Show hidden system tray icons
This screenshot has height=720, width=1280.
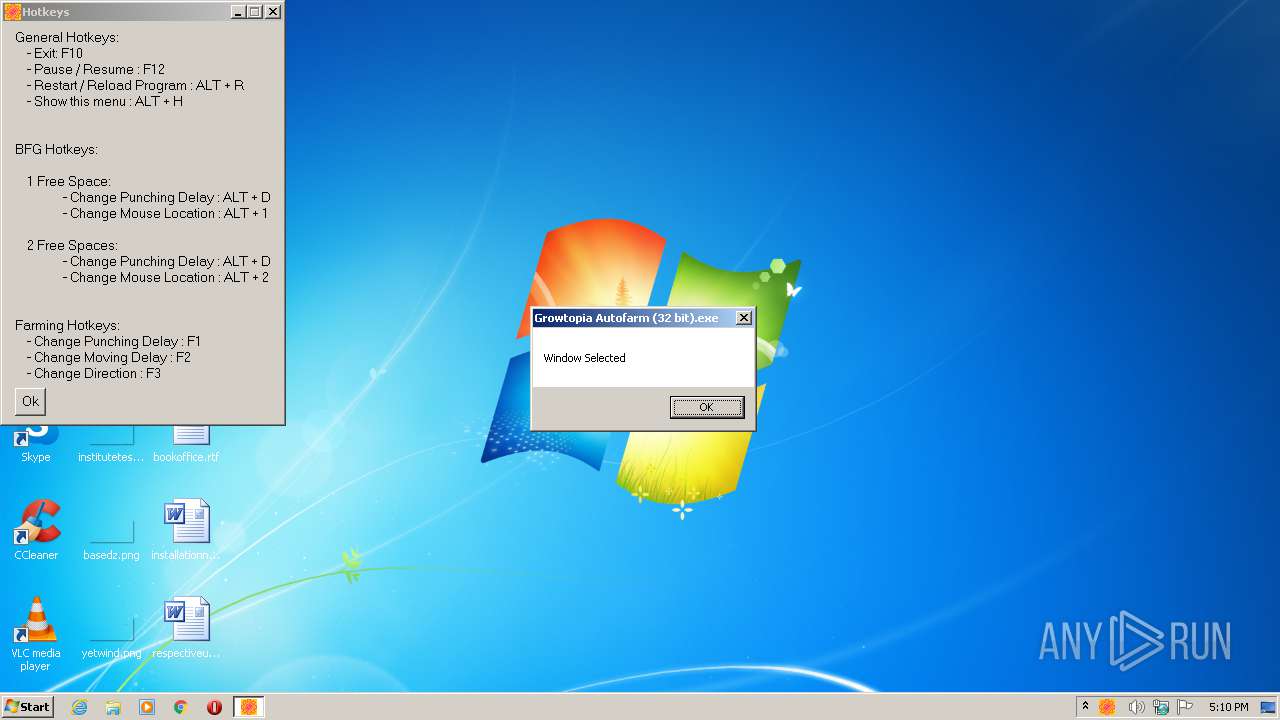coord(1085,707)
